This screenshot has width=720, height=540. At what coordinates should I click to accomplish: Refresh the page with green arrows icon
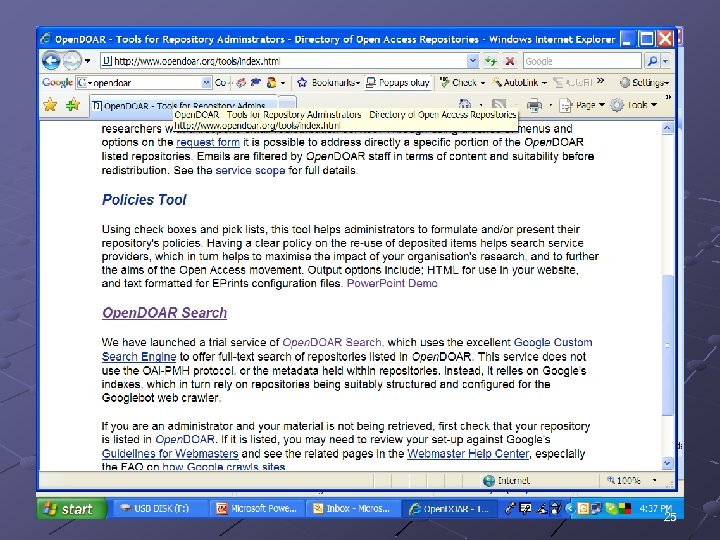(491, 61)
